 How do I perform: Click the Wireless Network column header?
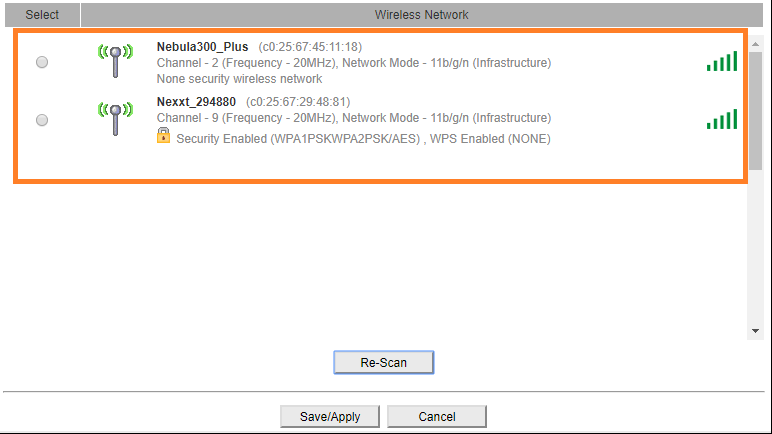(421, 15)
